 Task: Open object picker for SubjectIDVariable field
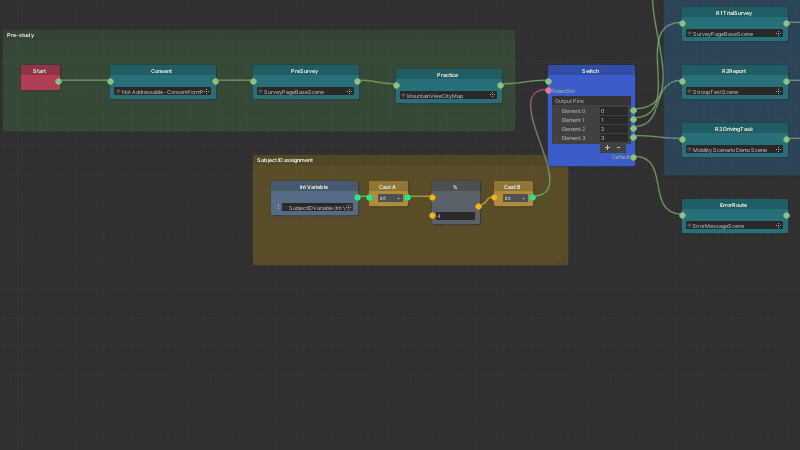tap(349, 207)
